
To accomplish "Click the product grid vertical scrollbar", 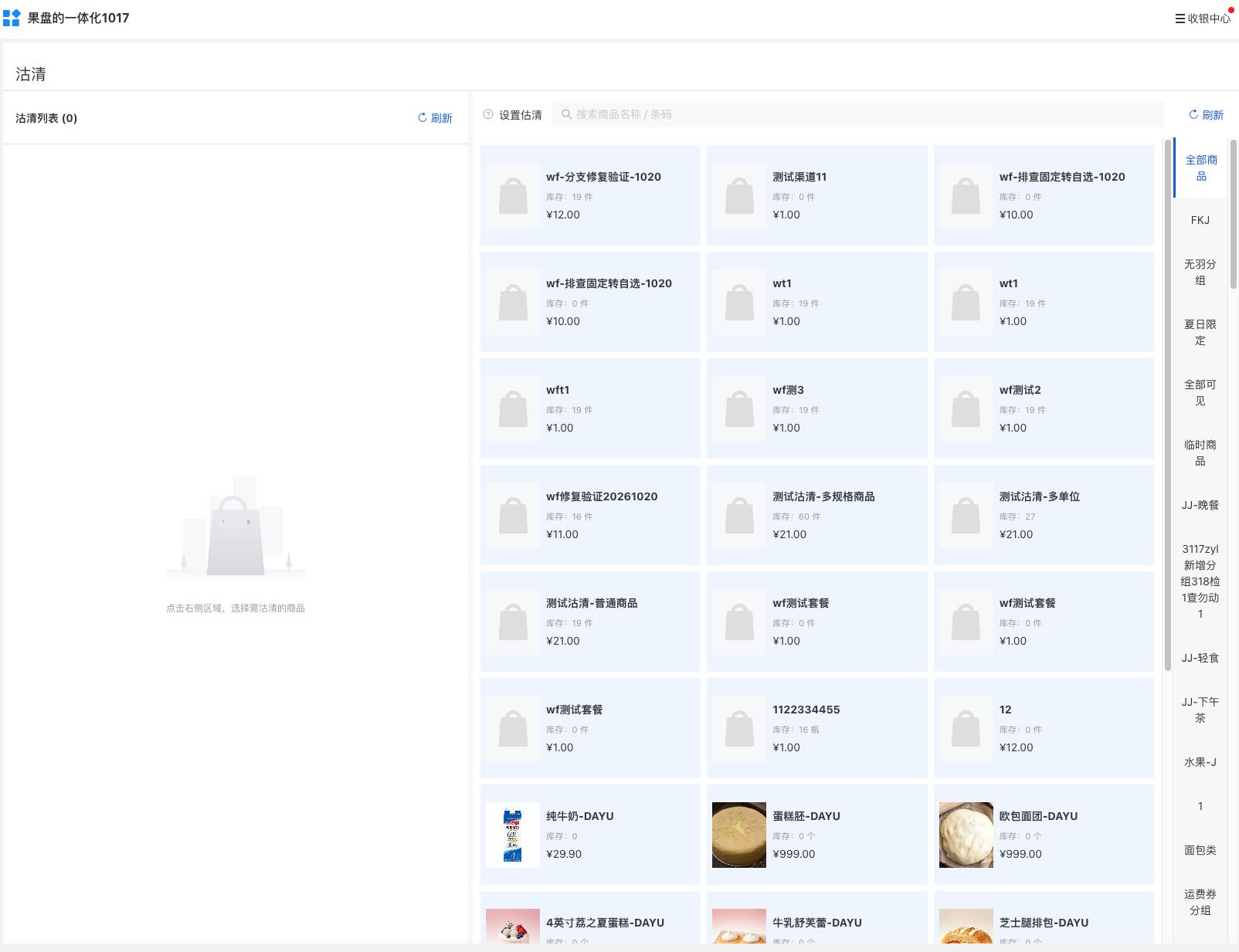I will pyautogui.click(x=1167, y=405).
